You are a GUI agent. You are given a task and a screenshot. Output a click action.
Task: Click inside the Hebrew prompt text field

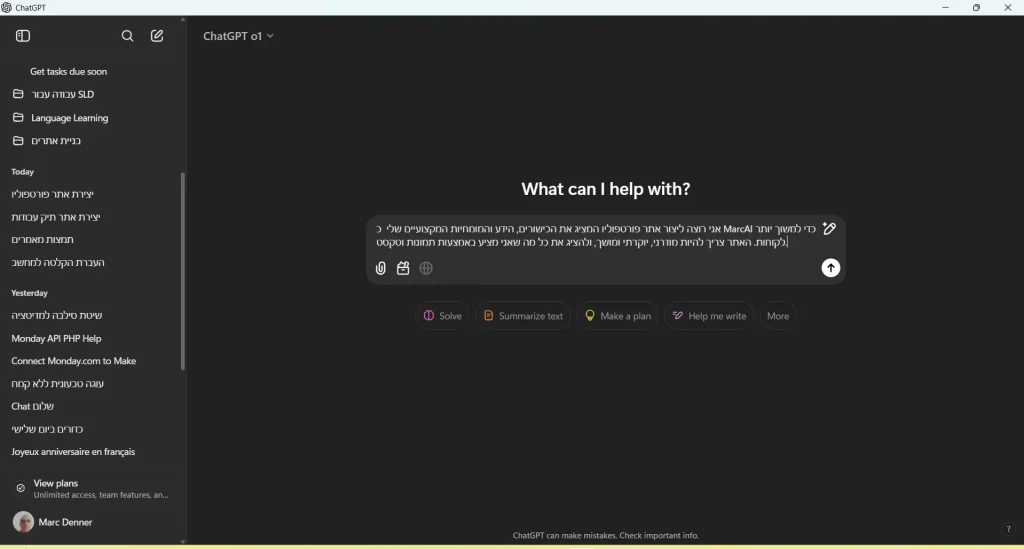click(x=596, y=236)
